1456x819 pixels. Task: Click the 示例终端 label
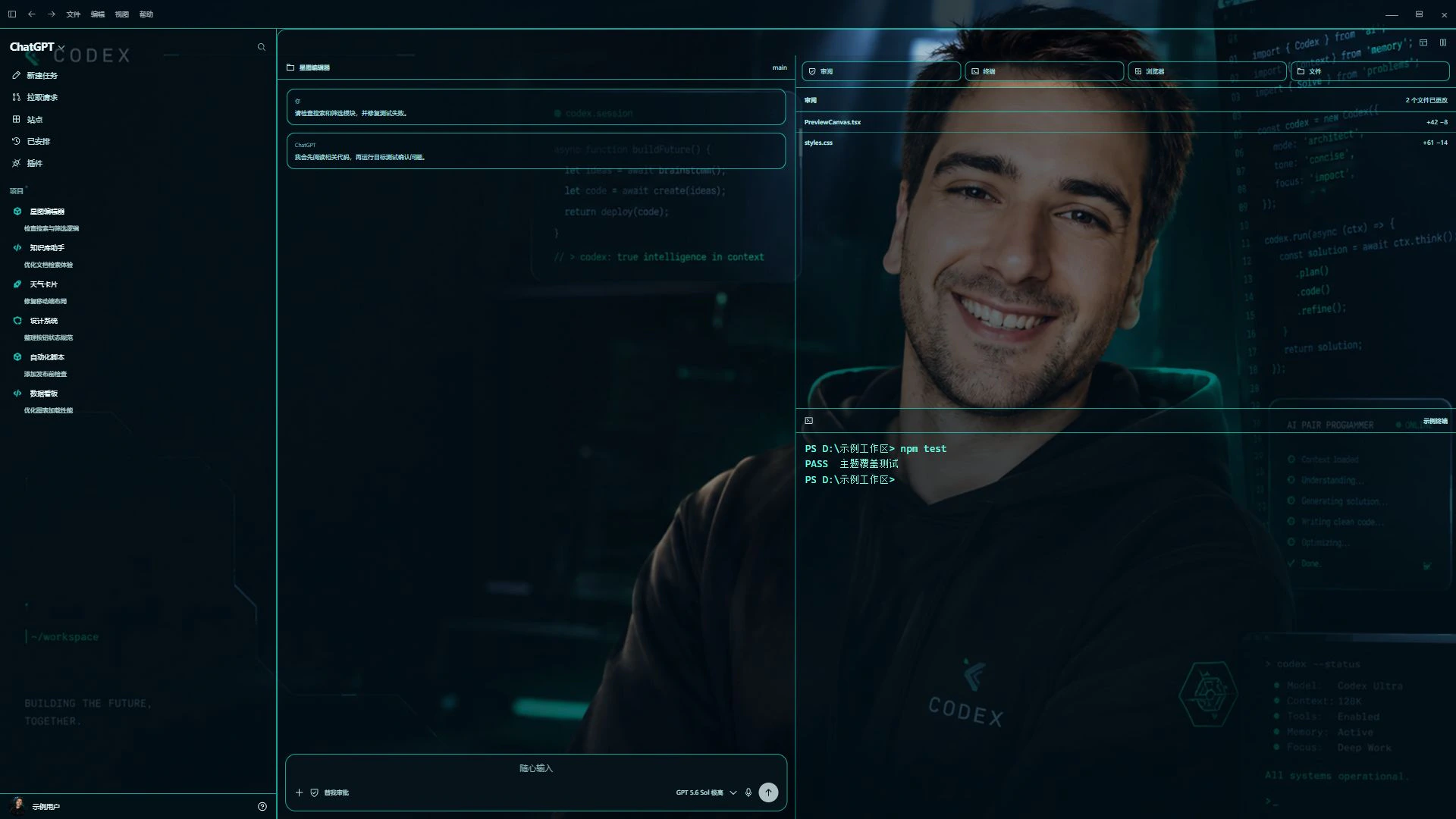(1435, 422)
